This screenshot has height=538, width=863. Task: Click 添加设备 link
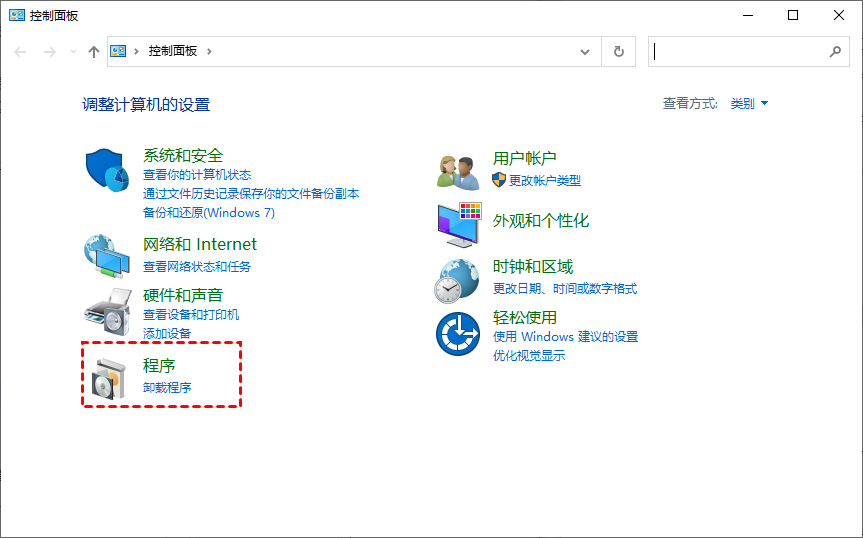tap(167, 333)
